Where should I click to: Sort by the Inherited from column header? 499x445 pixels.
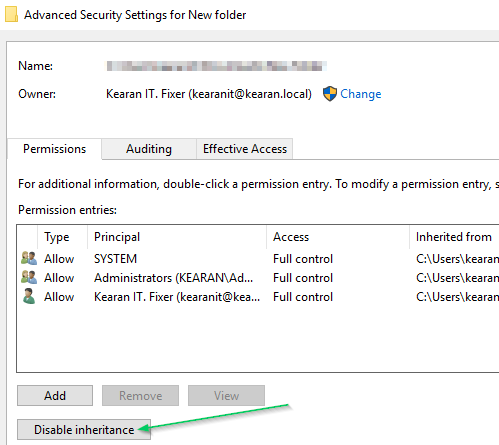[x=454, y=237]
